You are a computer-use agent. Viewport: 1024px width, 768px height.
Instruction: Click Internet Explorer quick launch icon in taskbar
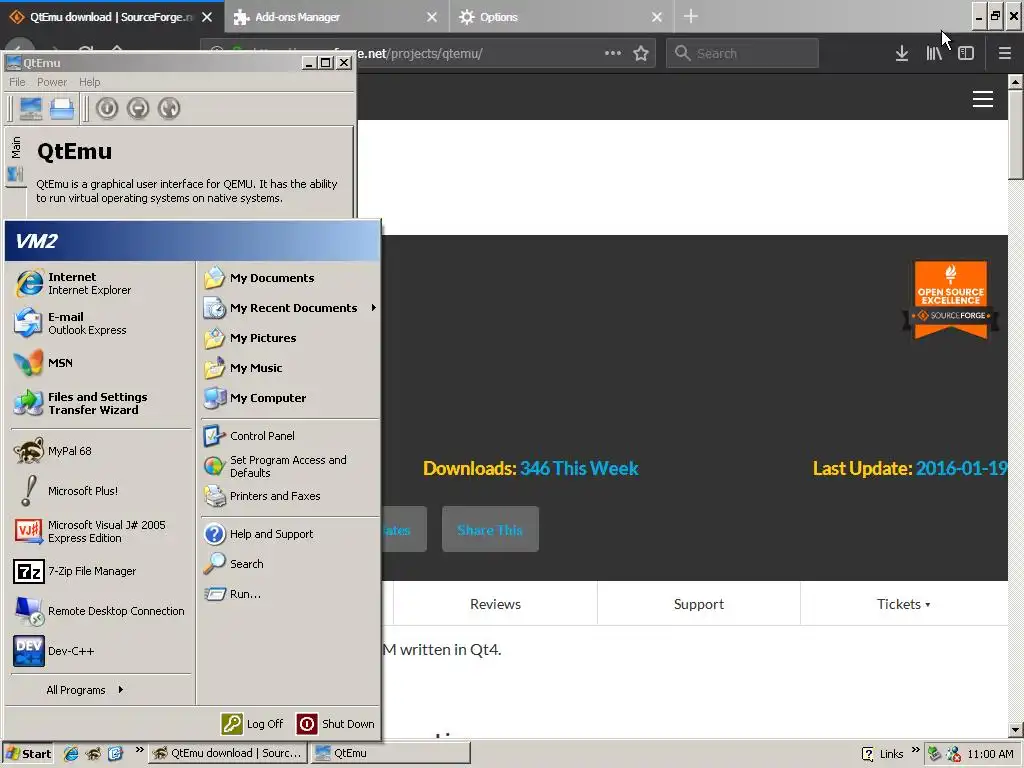[71, 754]
